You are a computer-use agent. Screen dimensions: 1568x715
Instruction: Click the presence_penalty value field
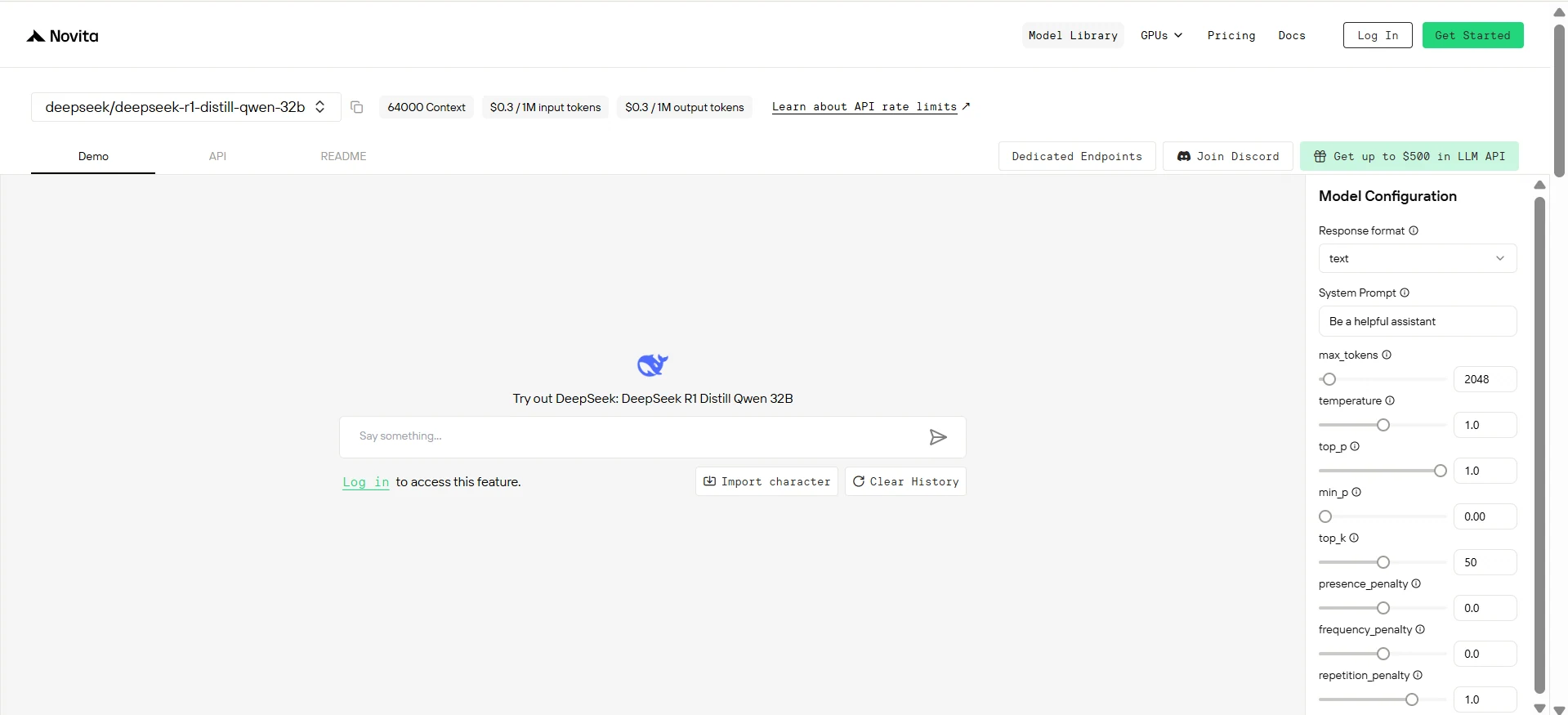click(1485, 608)
